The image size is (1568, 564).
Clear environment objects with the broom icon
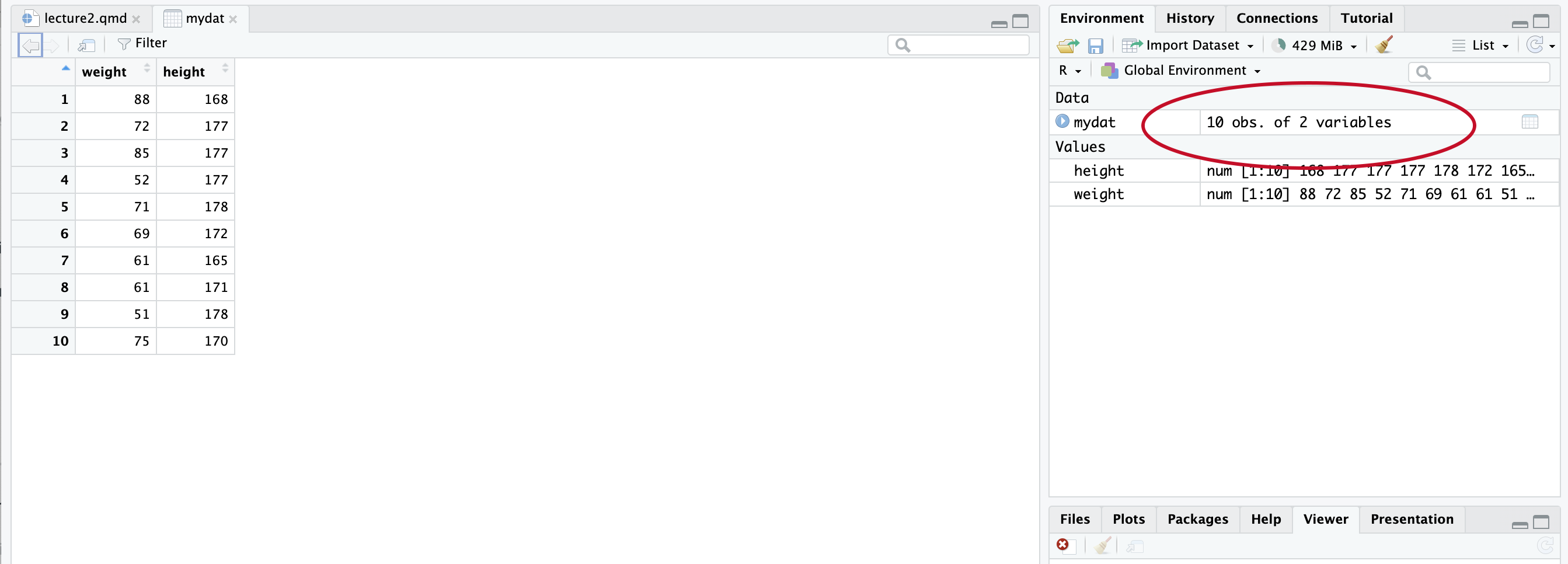[x=1384, y=46]
